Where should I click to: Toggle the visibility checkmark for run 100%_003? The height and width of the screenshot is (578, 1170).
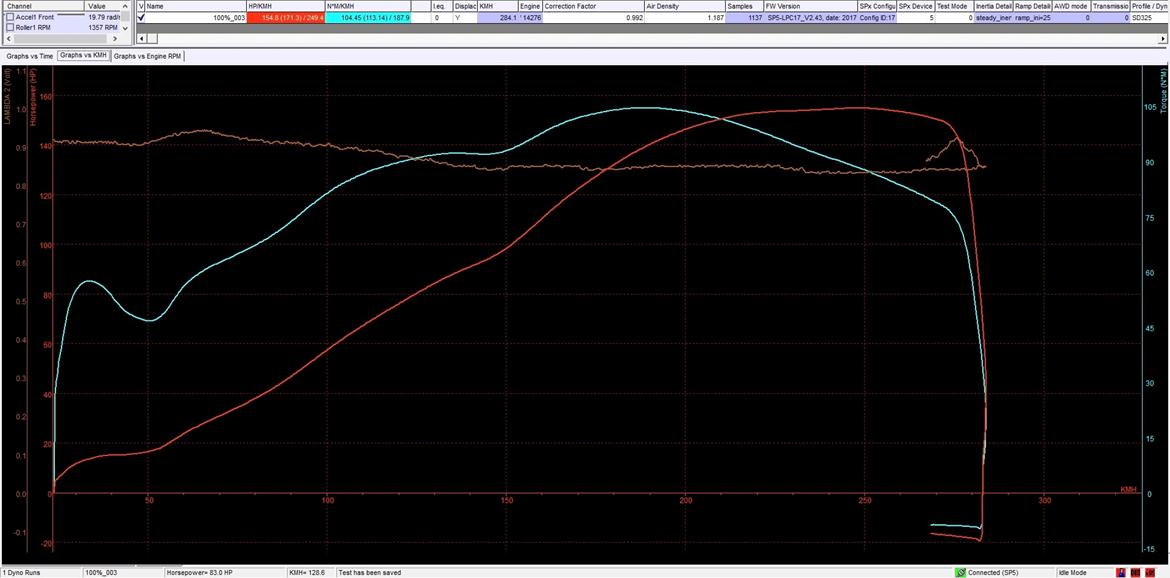[x=141, y=17]
